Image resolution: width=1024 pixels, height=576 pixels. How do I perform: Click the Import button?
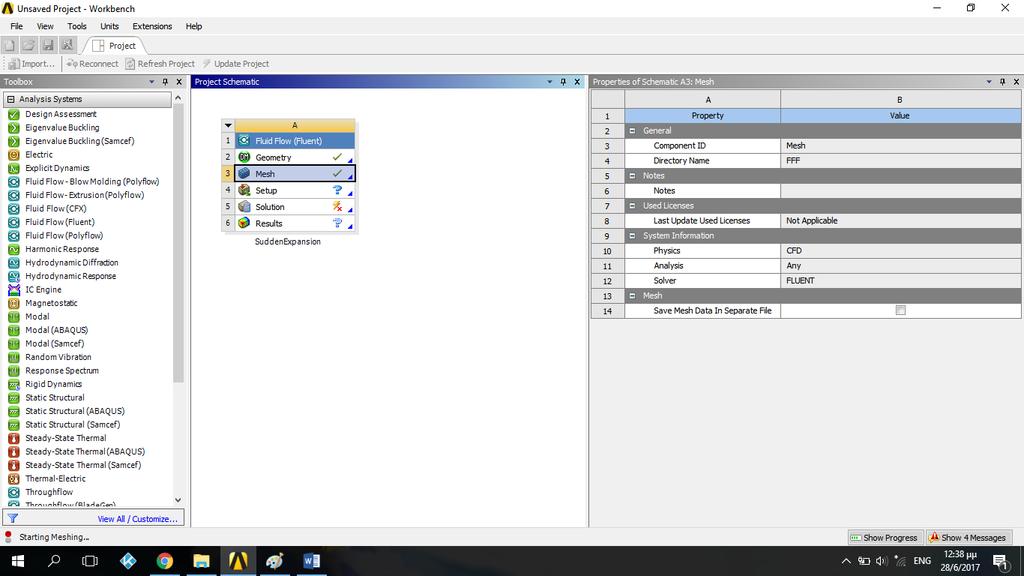pos(31,64)
